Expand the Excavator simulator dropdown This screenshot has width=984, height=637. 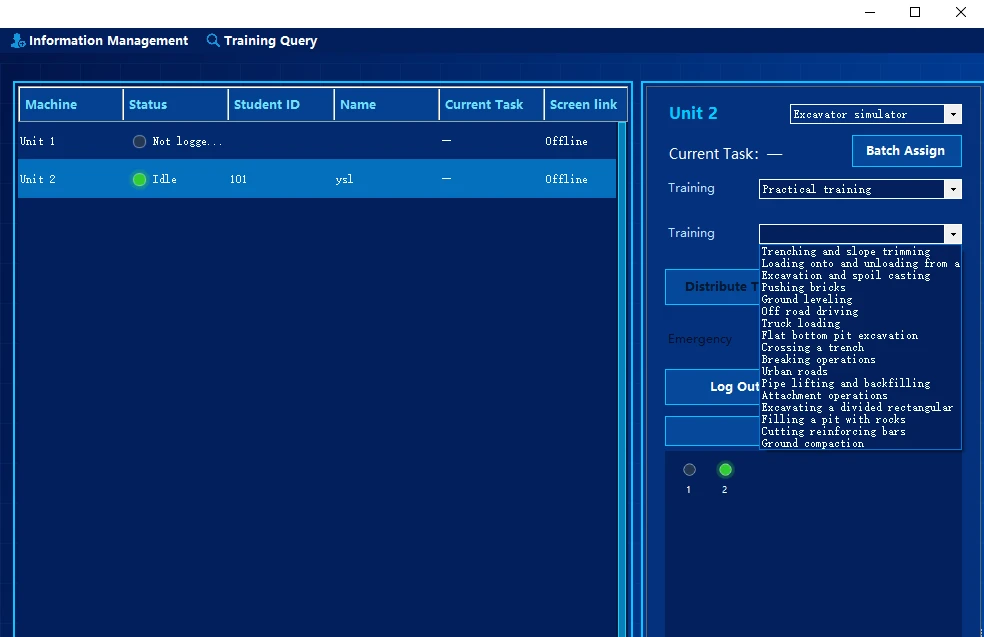(953, 114)
